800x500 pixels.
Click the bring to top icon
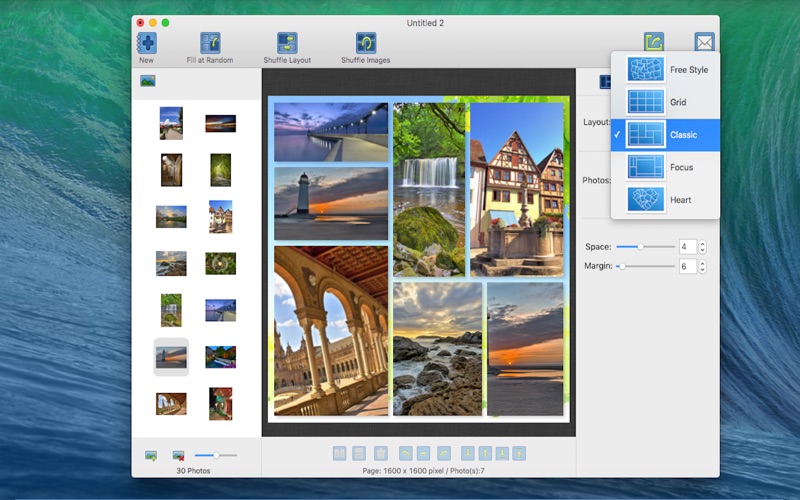[519, 453]
